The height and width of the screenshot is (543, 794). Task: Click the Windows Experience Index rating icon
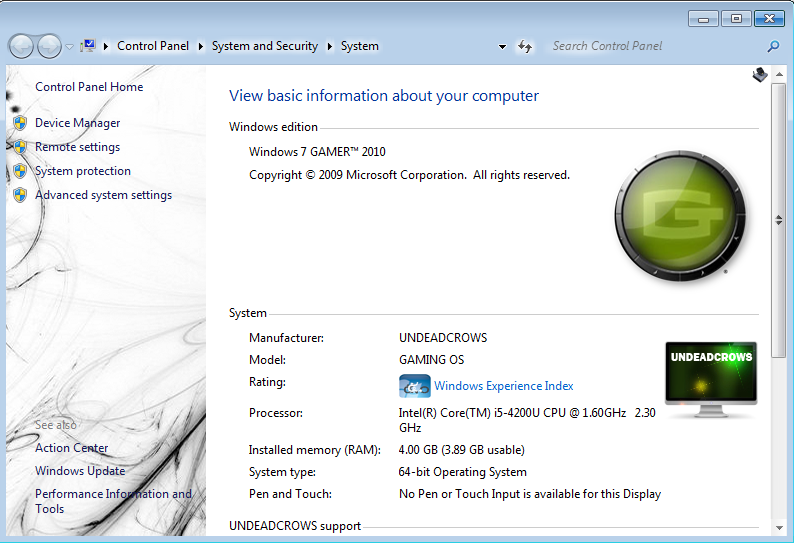415,386
